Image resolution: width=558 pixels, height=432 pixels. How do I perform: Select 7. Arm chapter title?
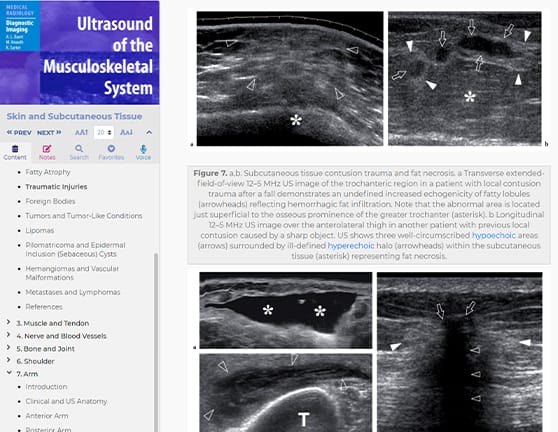pyautogui.click(x=27, y=374)
